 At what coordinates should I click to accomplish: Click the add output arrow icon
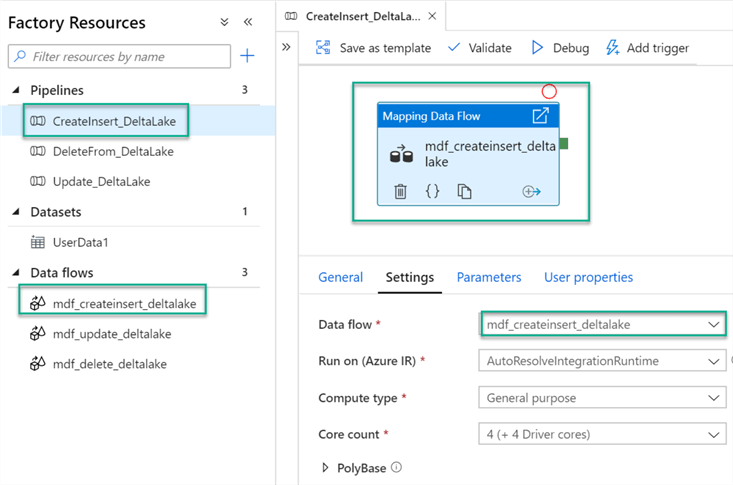click(x=531, y=191)
